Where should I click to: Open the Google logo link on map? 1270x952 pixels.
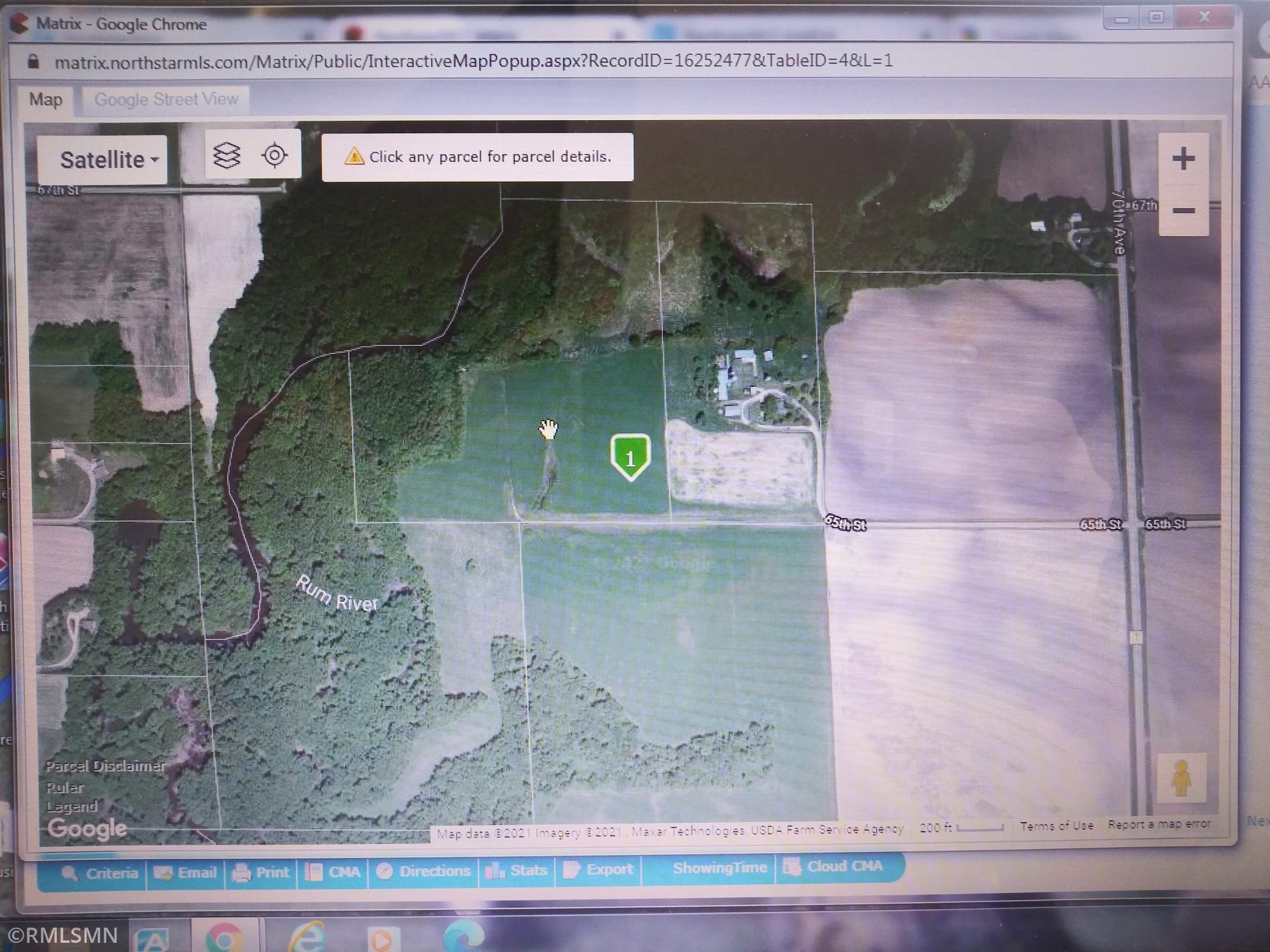coord(87,829)
